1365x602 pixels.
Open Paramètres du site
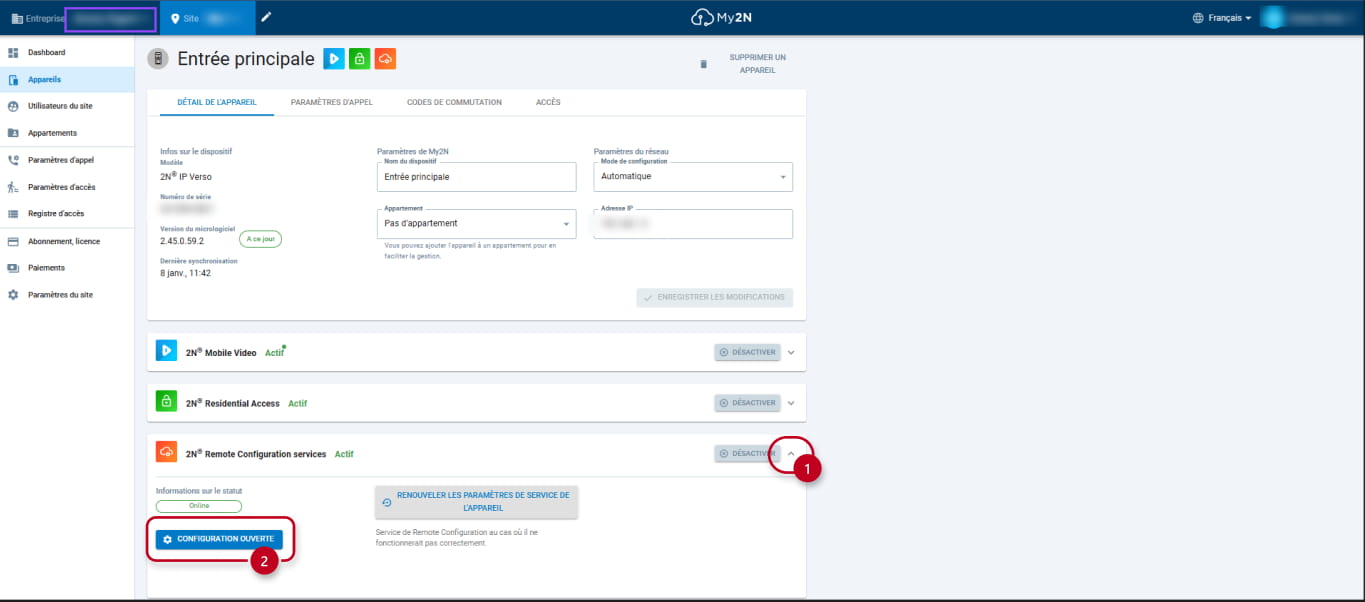[x=67, y=295]
